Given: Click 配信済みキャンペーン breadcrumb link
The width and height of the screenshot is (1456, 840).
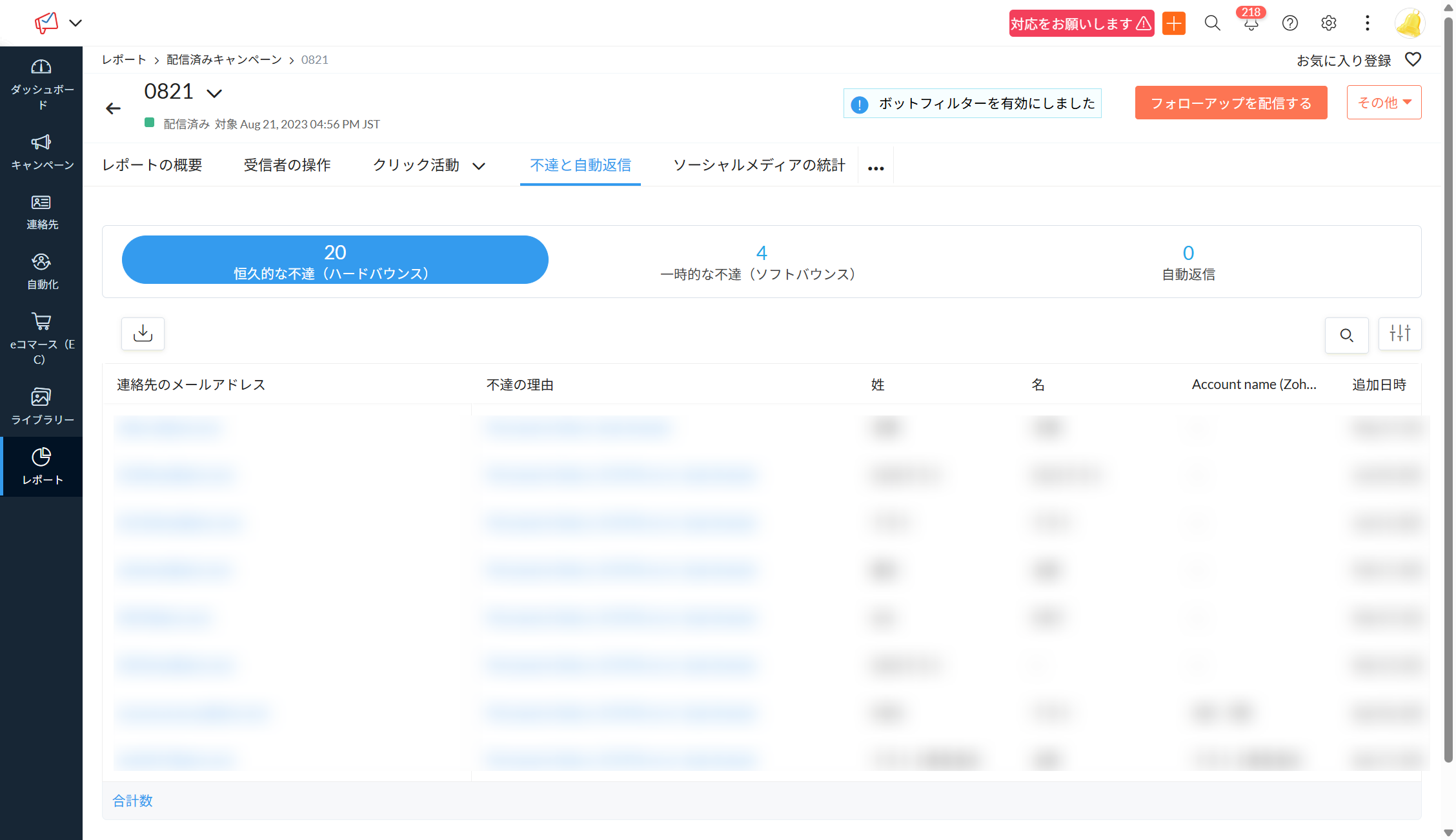Looking at the screenshot, I should pos(224,60).
